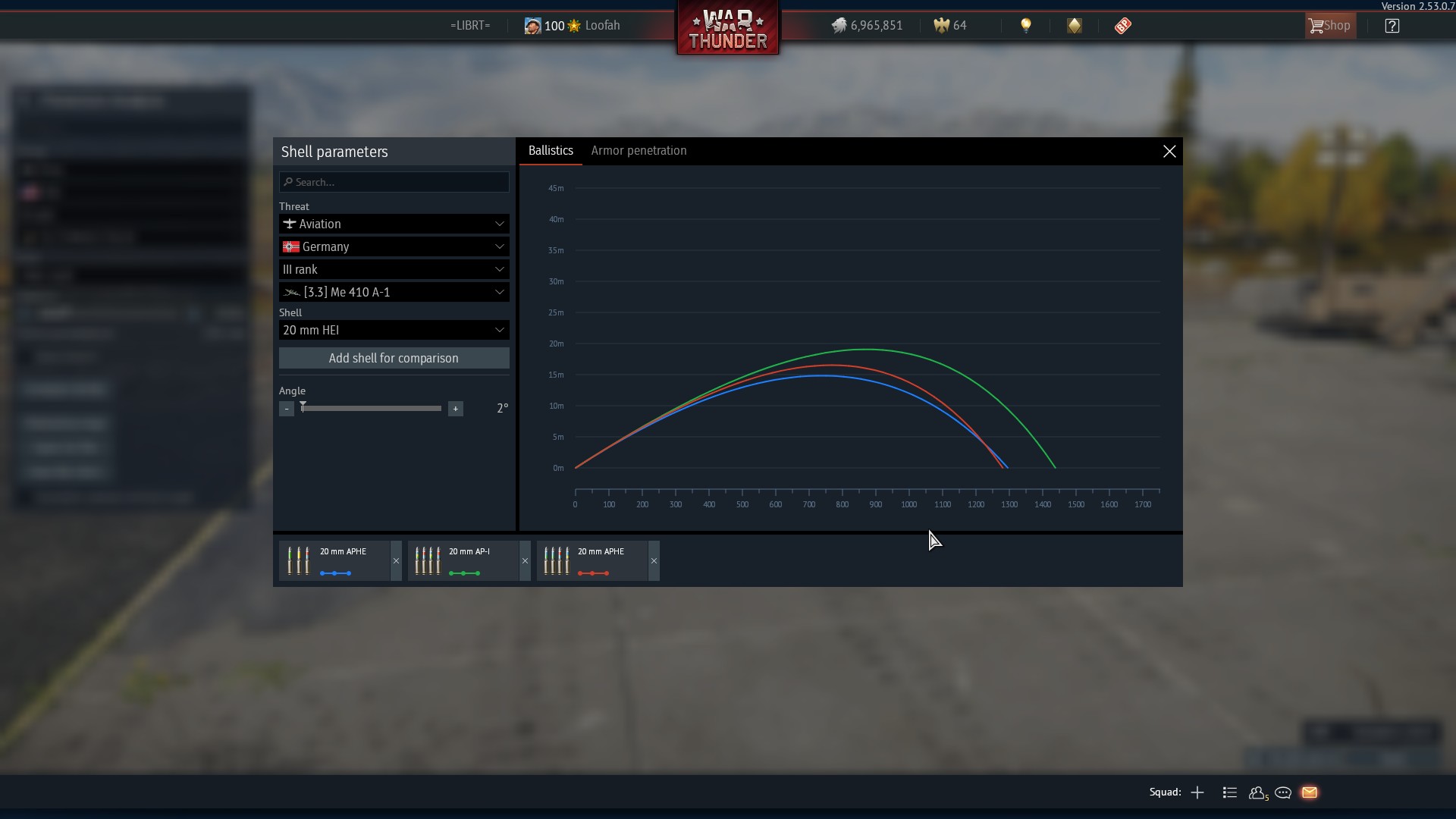Expand the Aviation threat dropdown
The height and width of the screenshot is (819, 1456).
394,224
